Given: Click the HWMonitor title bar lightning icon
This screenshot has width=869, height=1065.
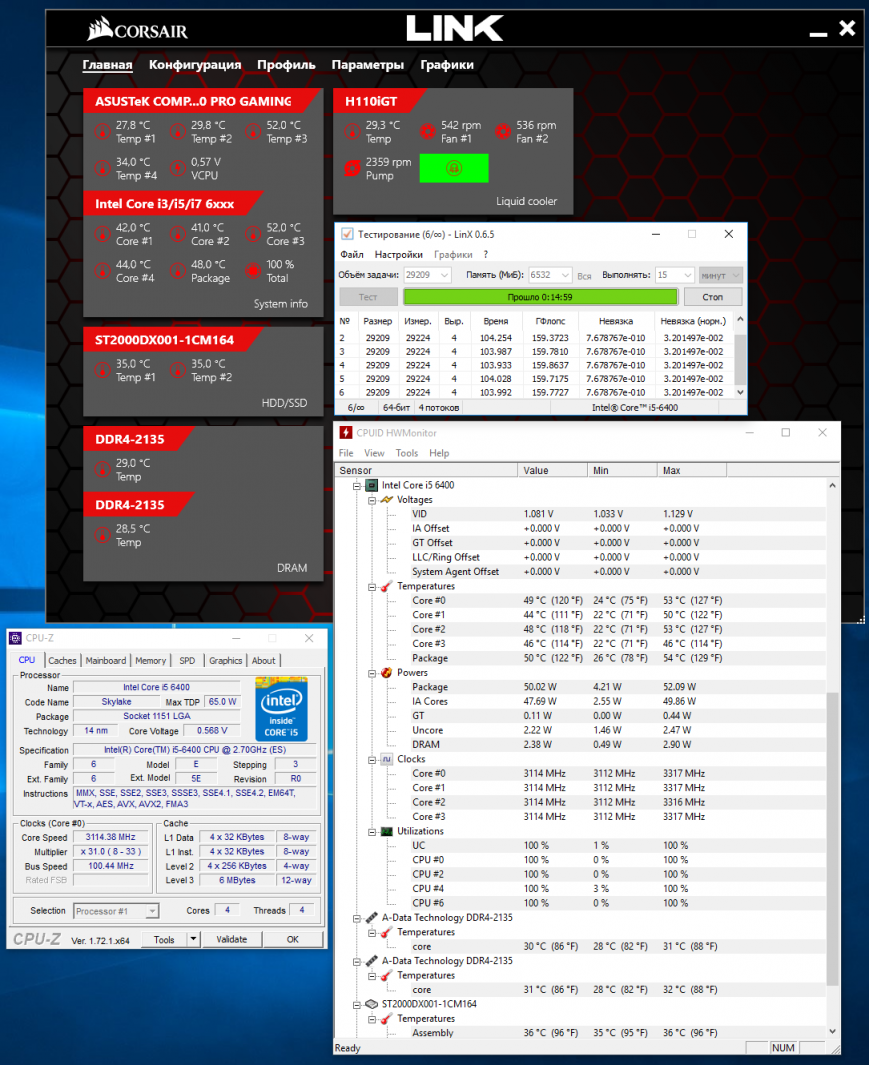Looking at the screenshot, I should [x=346, y=433].
